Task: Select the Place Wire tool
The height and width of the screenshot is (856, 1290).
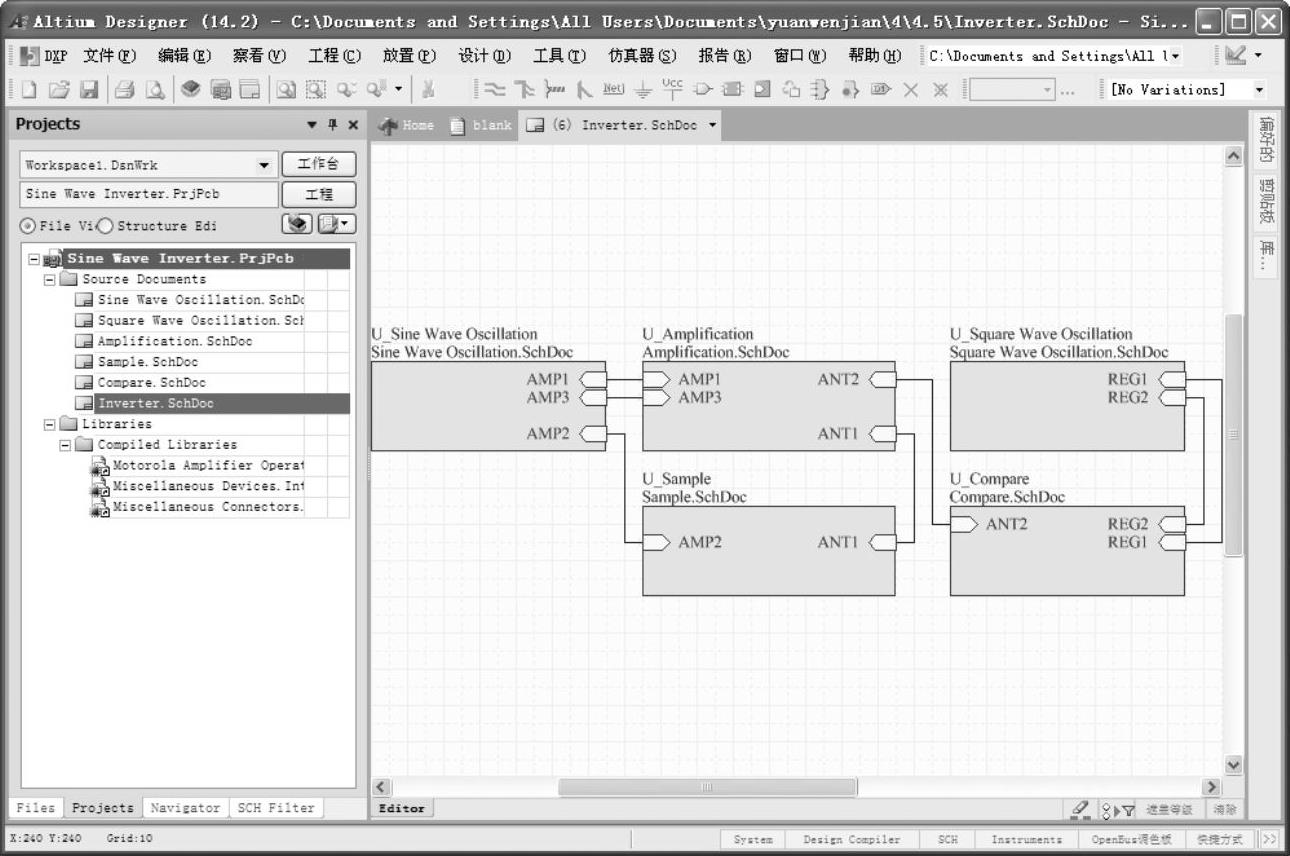Action: pos(494,90)
